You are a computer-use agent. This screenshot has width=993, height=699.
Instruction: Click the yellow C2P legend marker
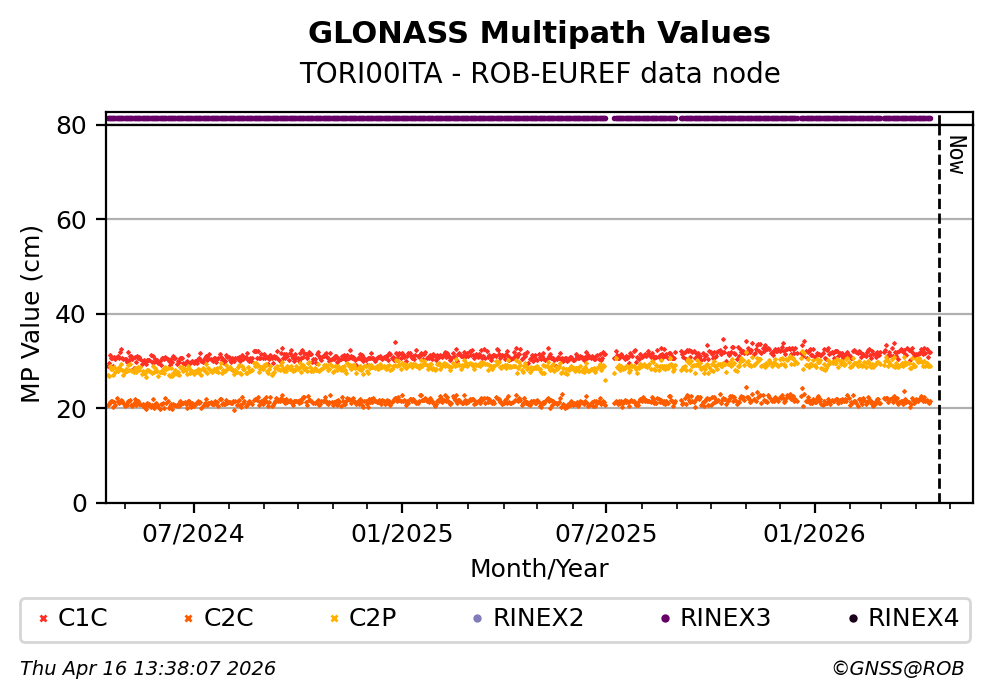click(x=334, y=619)
